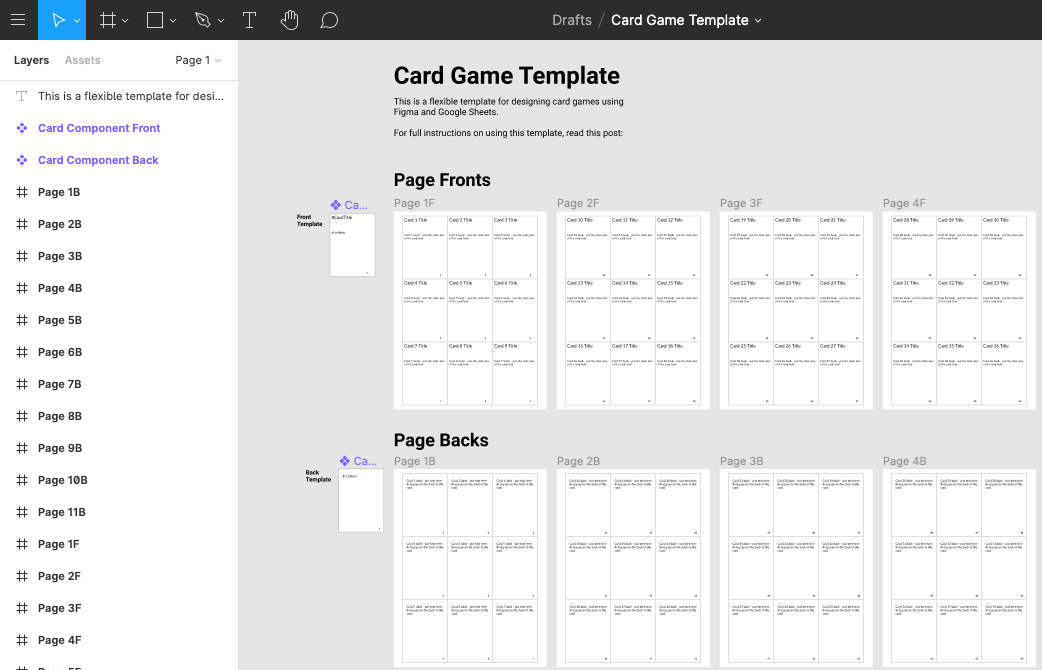Open the Card Game Template file menu
Screen dimensions: 1042x670
click(686, 20)
